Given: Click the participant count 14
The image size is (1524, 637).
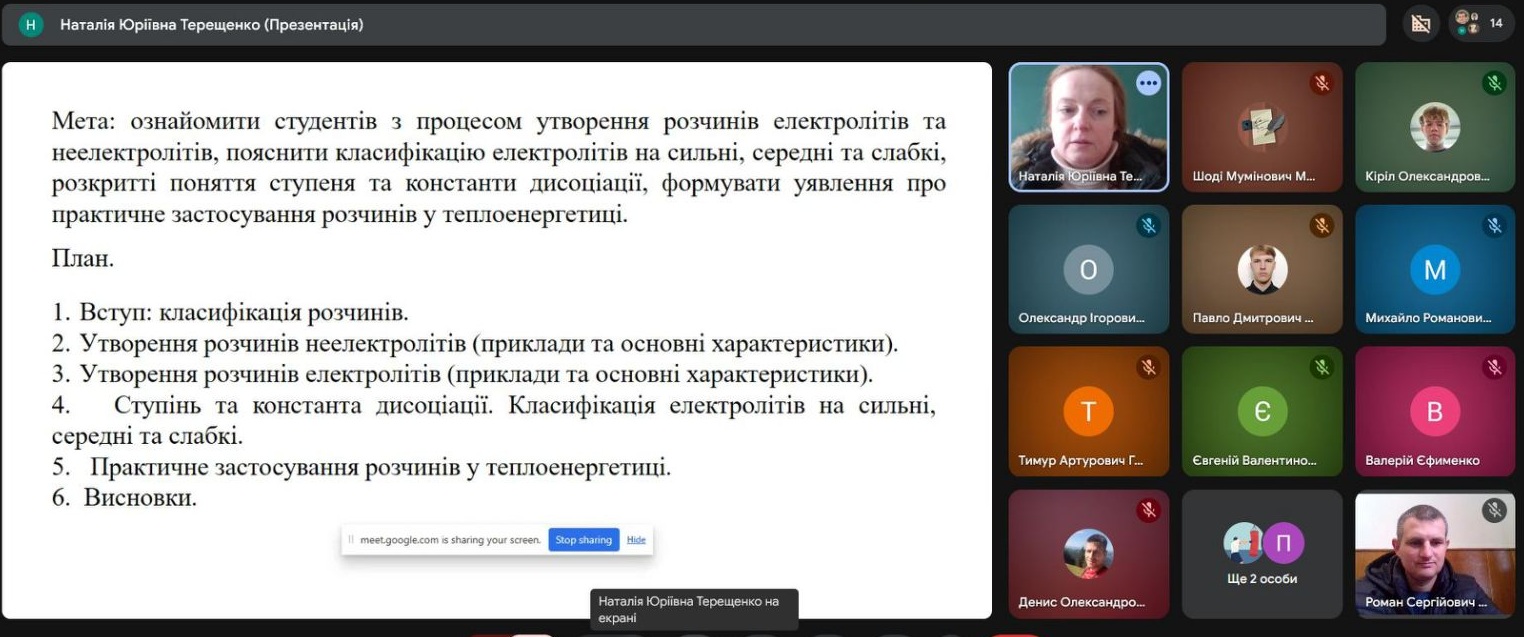Looking at the screenshot, I should click(x=1496, y=23).
